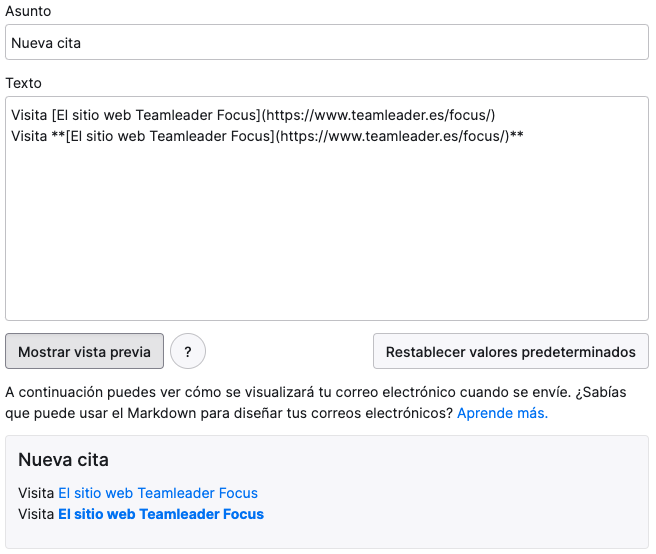Click the Texto field label
The width and height of the screenshot is (656, 554).
click(x=23, y=83)
